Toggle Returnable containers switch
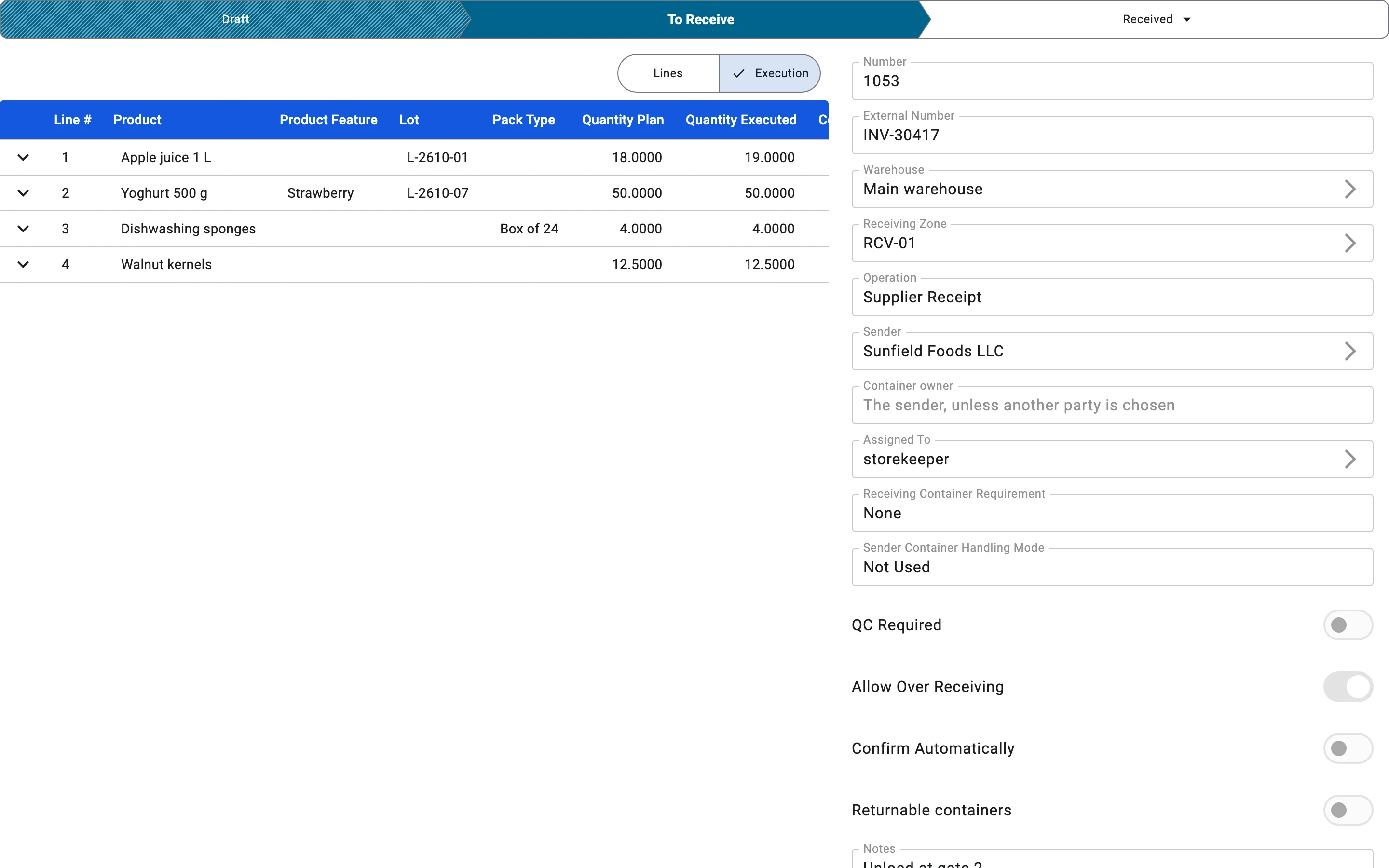This screenshot has width=1389, height=868. pyautogui.click(x=1348, y=810)
